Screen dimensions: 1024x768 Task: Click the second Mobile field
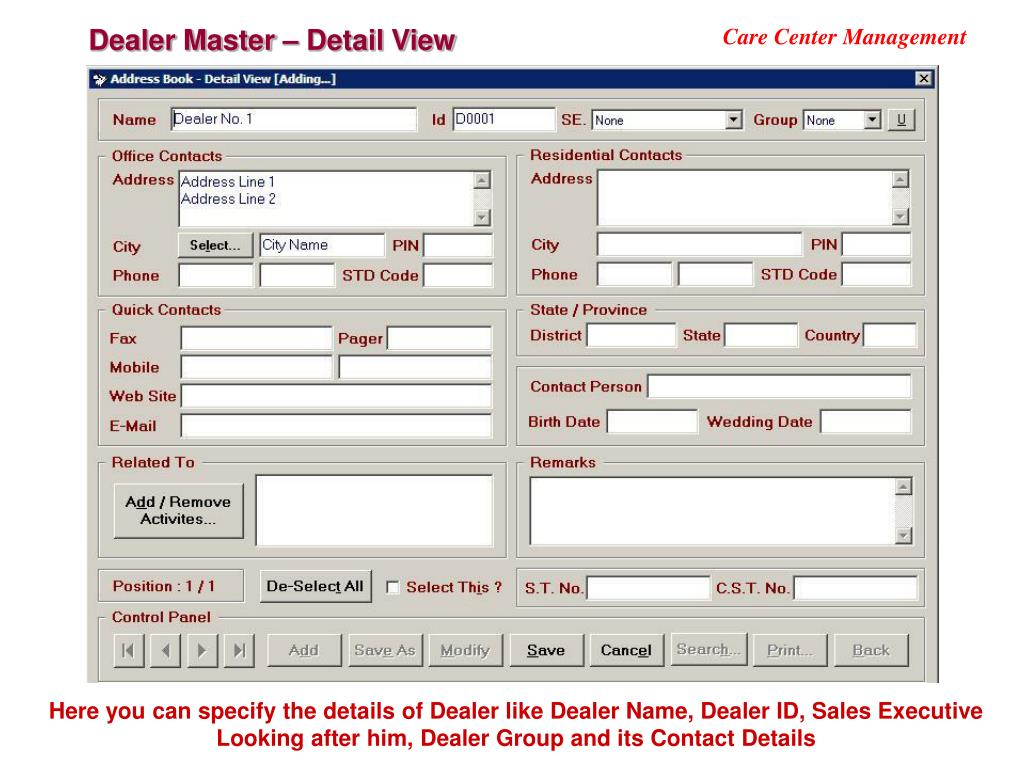point(415,367)
